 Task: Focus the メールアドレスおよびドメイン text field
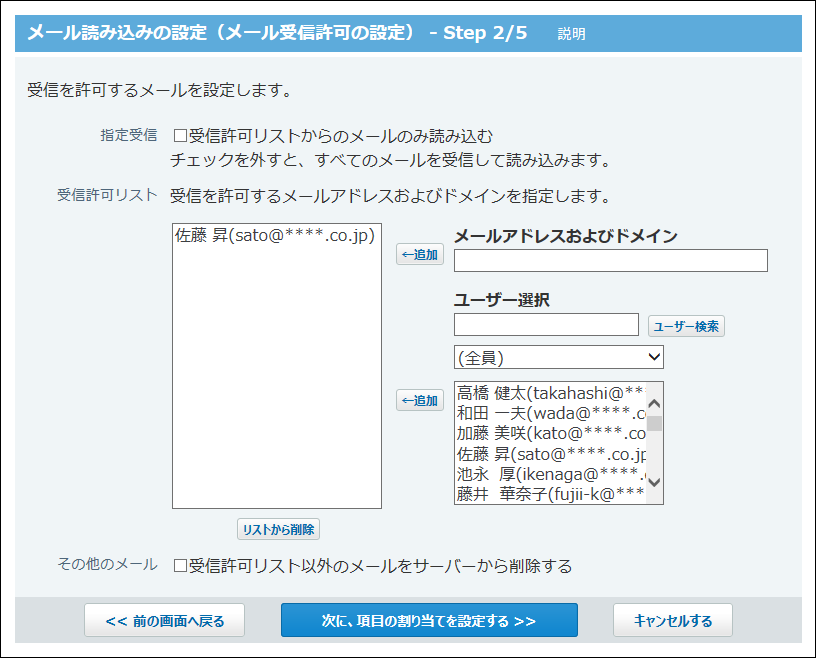610,261
